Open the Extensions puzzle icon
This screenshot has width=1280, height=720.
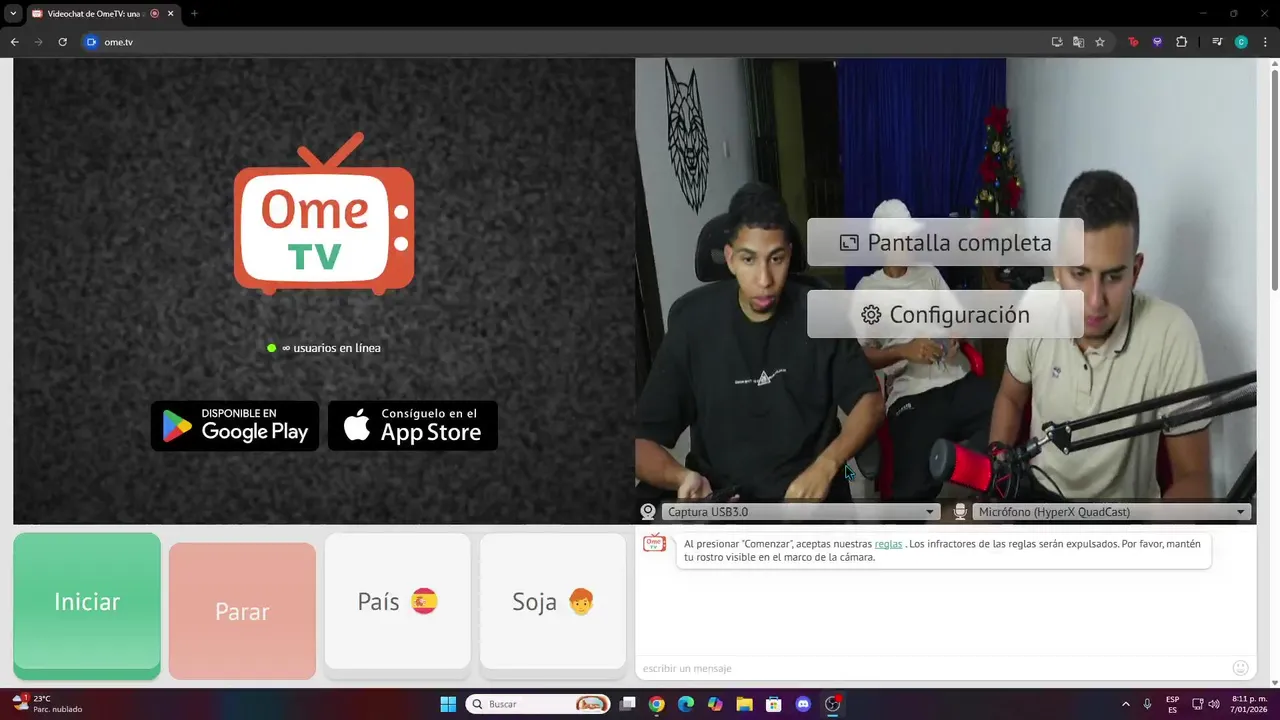pyautogui.click(x=1181, y=42)
